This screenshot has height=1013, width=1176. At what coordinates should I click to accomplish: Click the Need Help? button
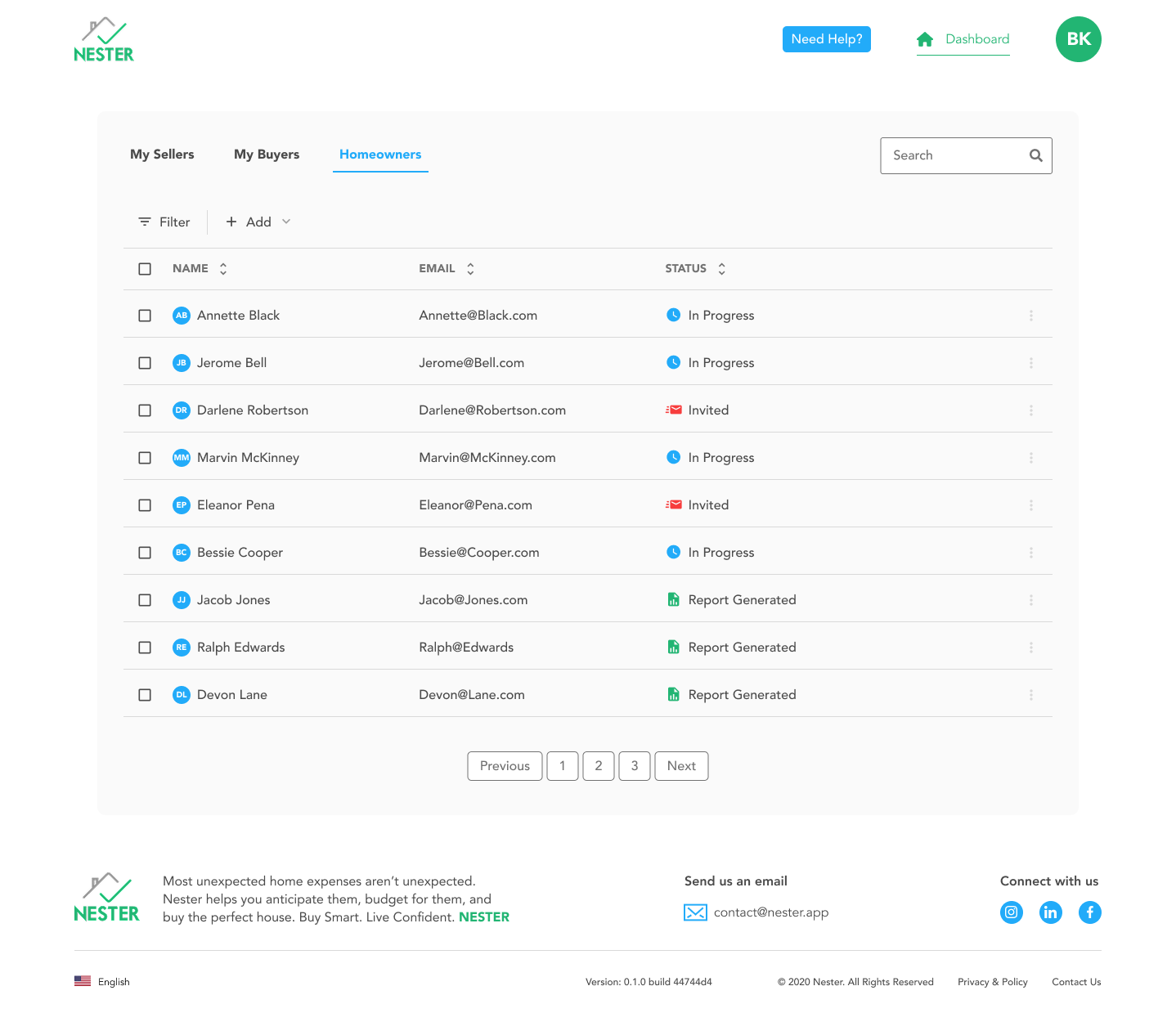[826, 38]
